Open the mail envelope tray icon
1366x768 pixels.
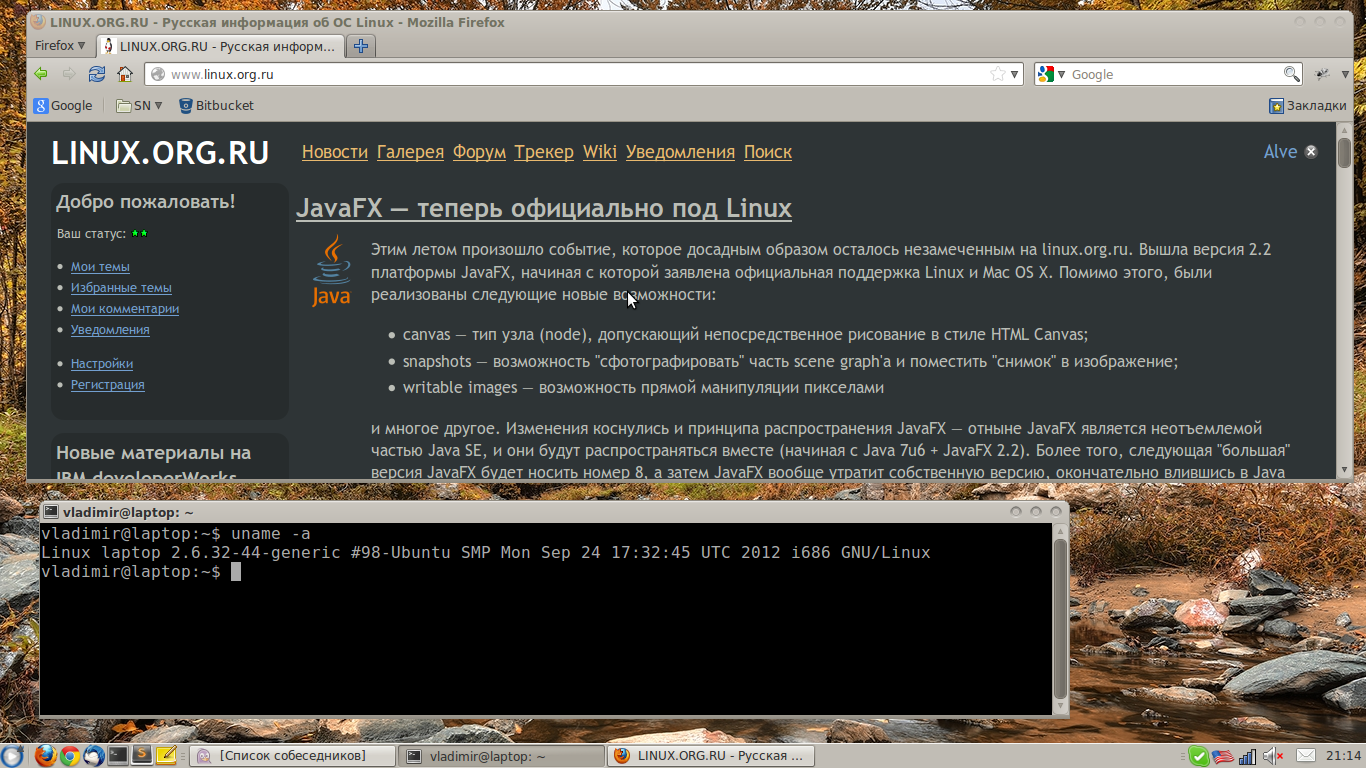pyautogui.click(x=1306, y=756)
